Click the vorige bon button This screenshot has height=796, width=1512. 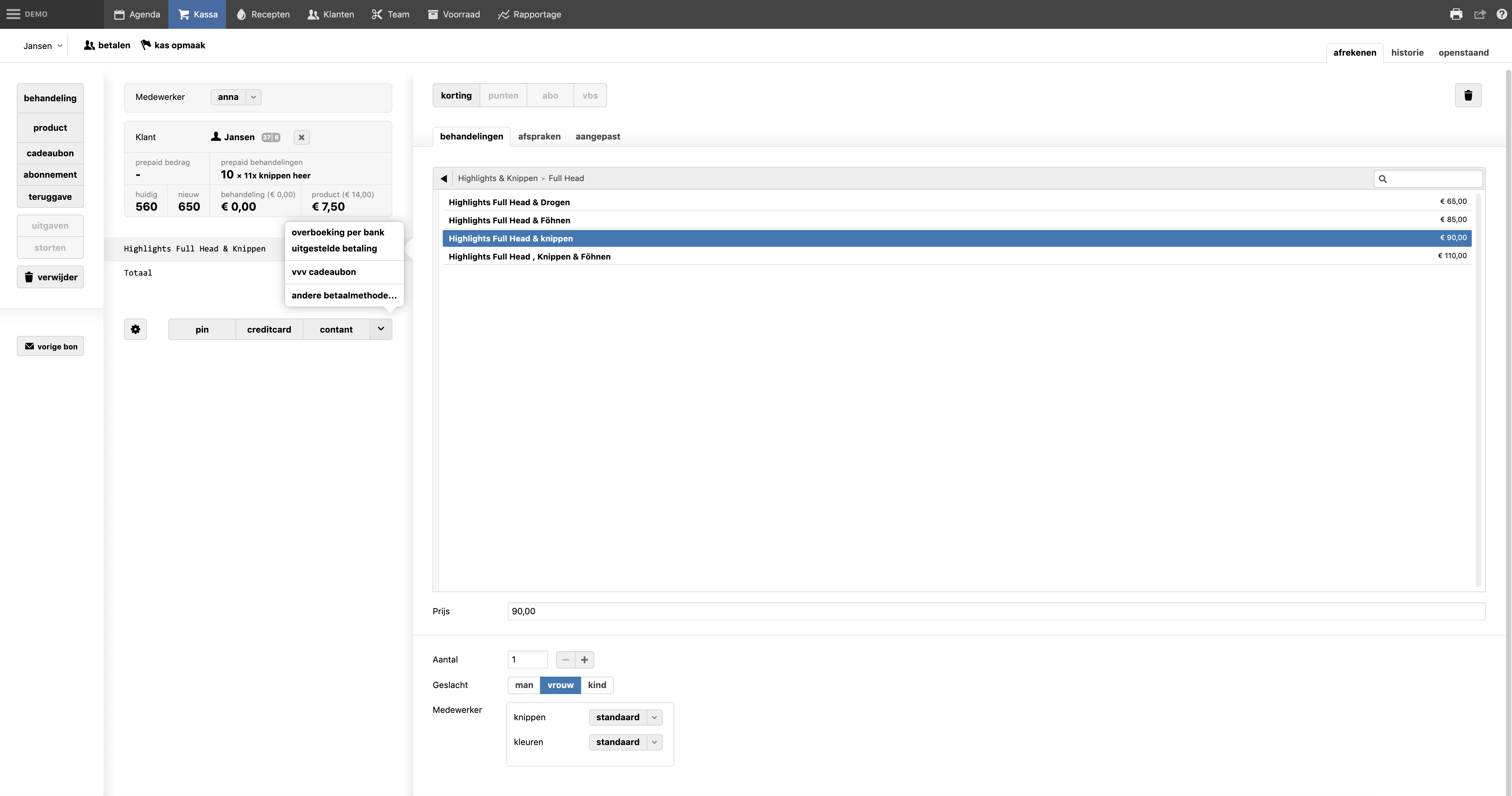(x=50, y=347)
